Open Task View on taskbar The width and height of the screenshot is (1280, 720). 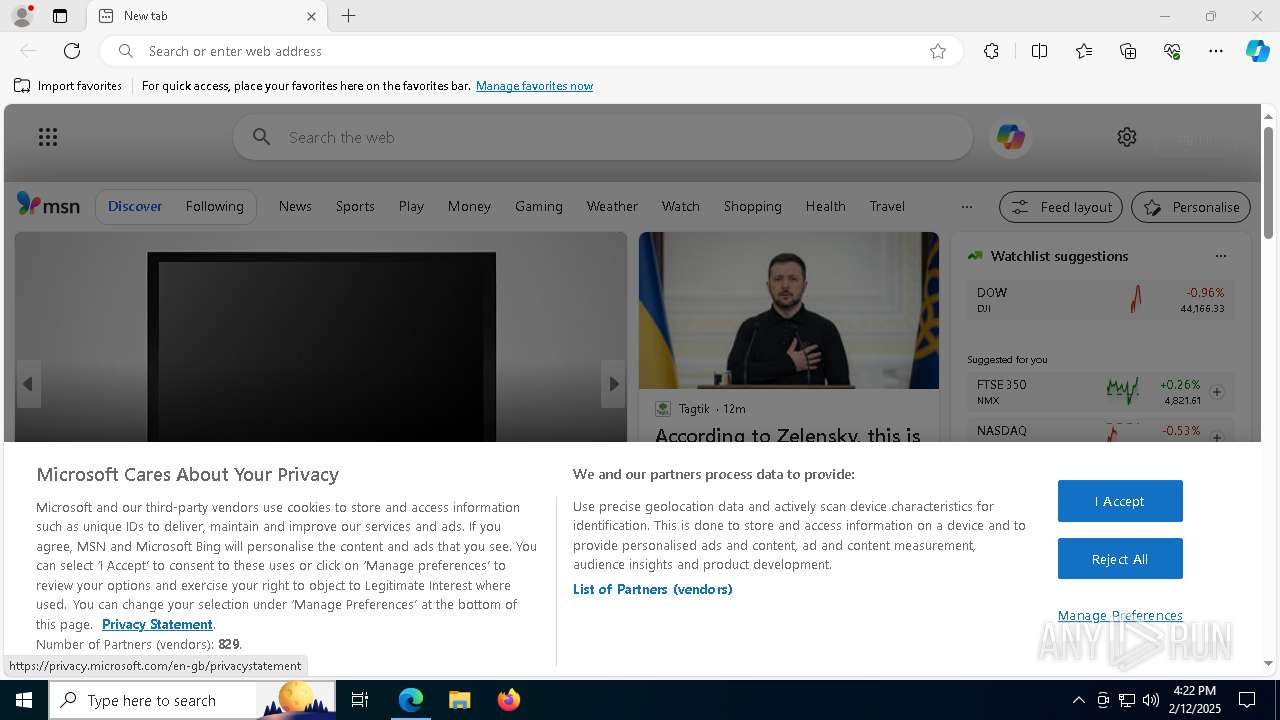[360, 700]
